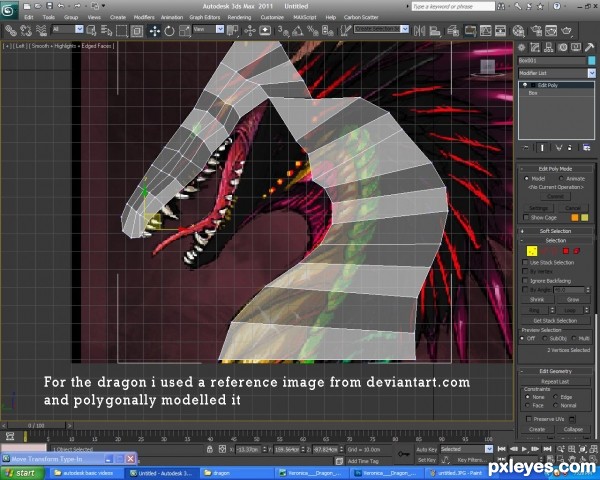Click the Shrink selection button
The width and height of the screenshot is (600, 480).
pos(537,299)
